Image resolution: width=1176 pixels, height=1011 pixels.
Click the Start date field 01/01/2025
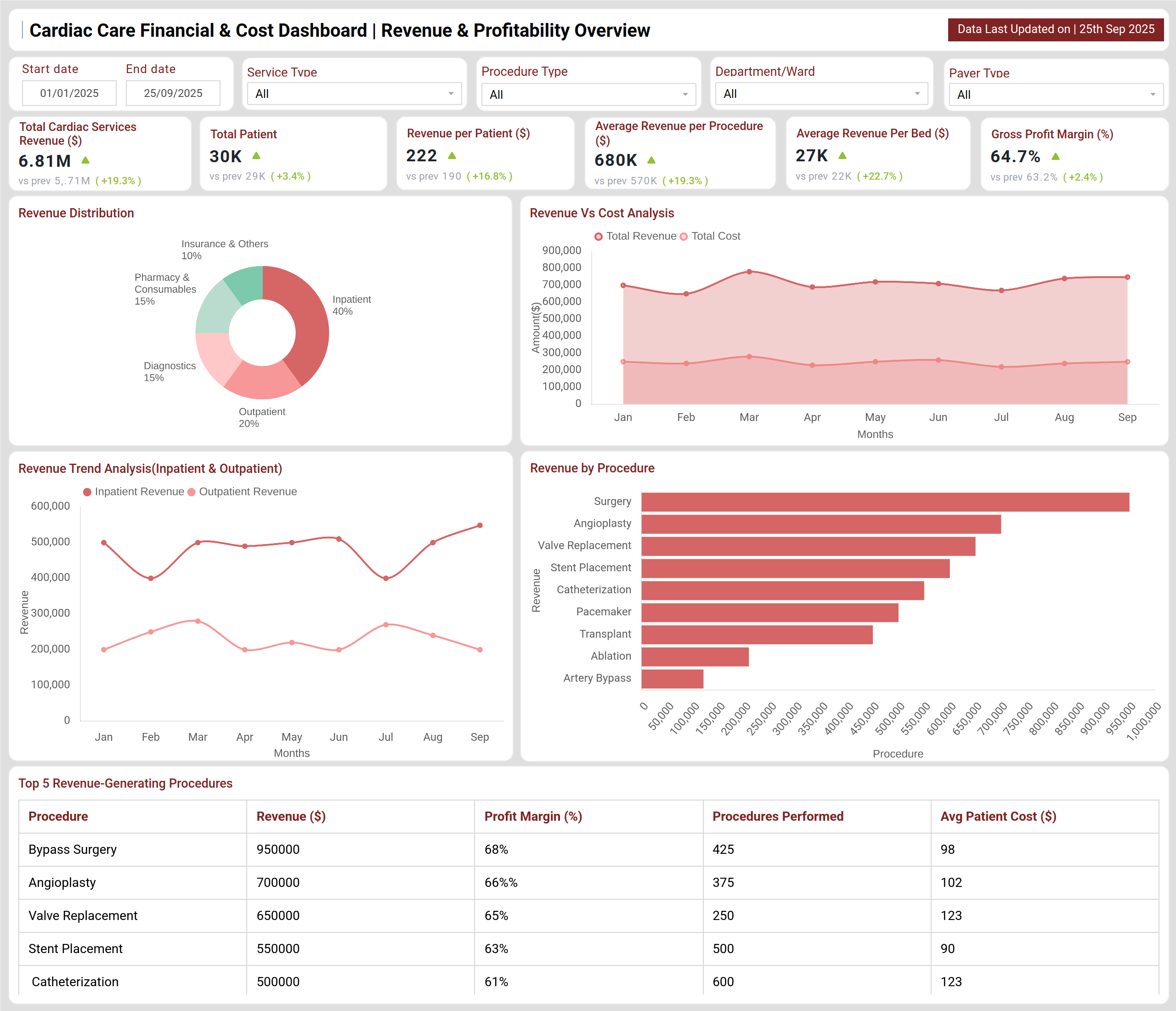(69, 93)
